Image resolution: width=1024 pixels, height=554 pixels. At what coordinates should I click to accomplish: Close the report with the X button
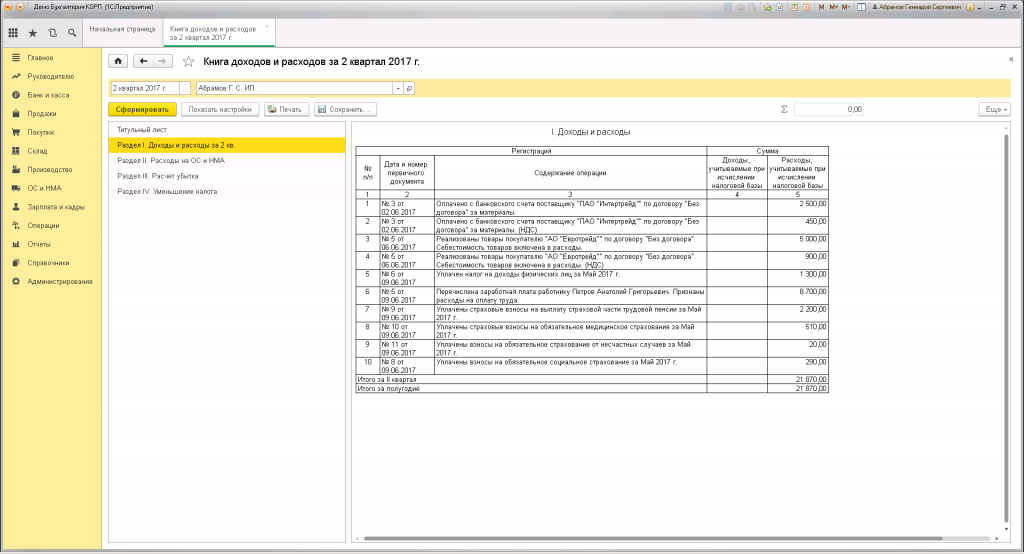coord(1011,59)
